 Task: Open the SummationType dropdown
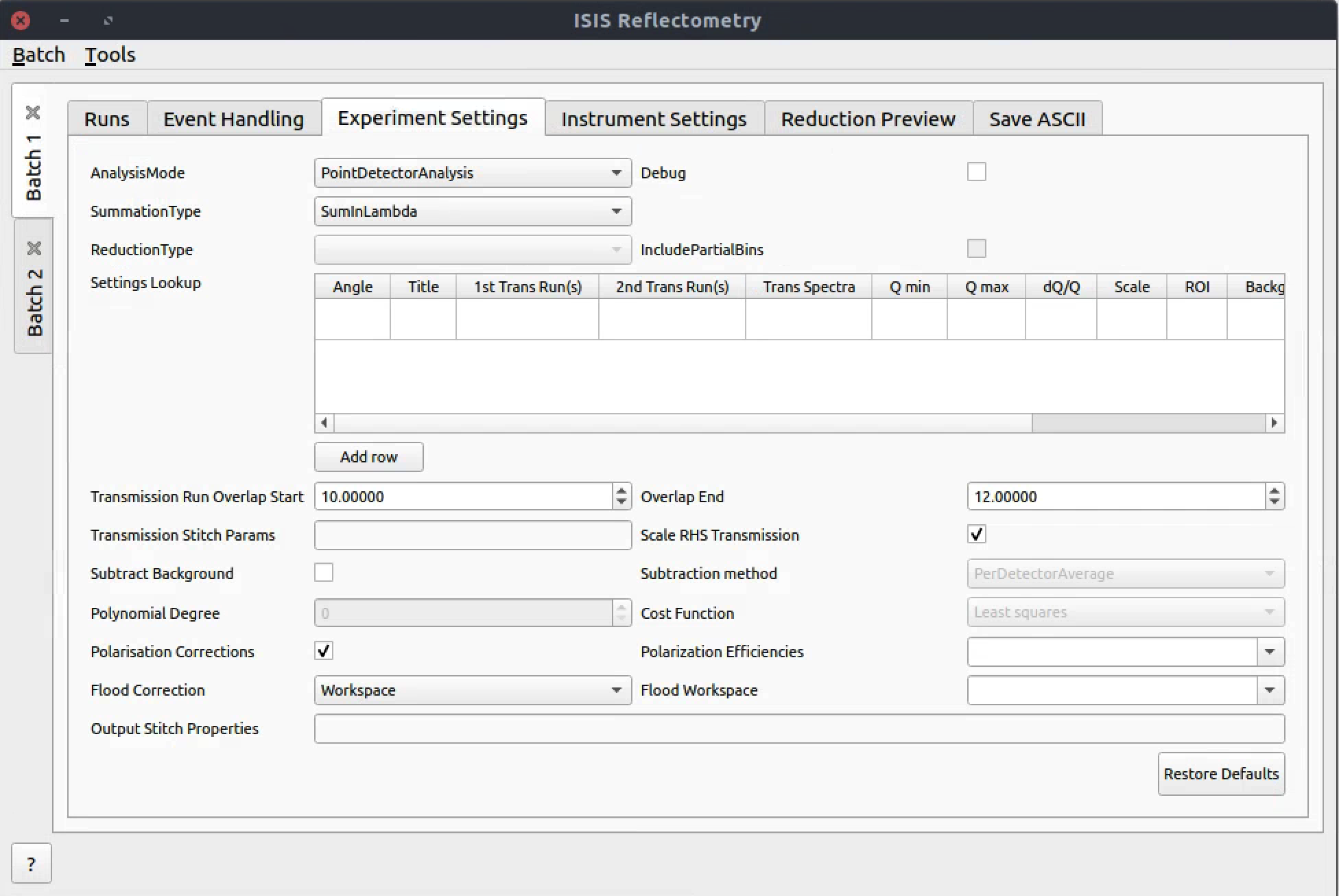pos(472,211)
